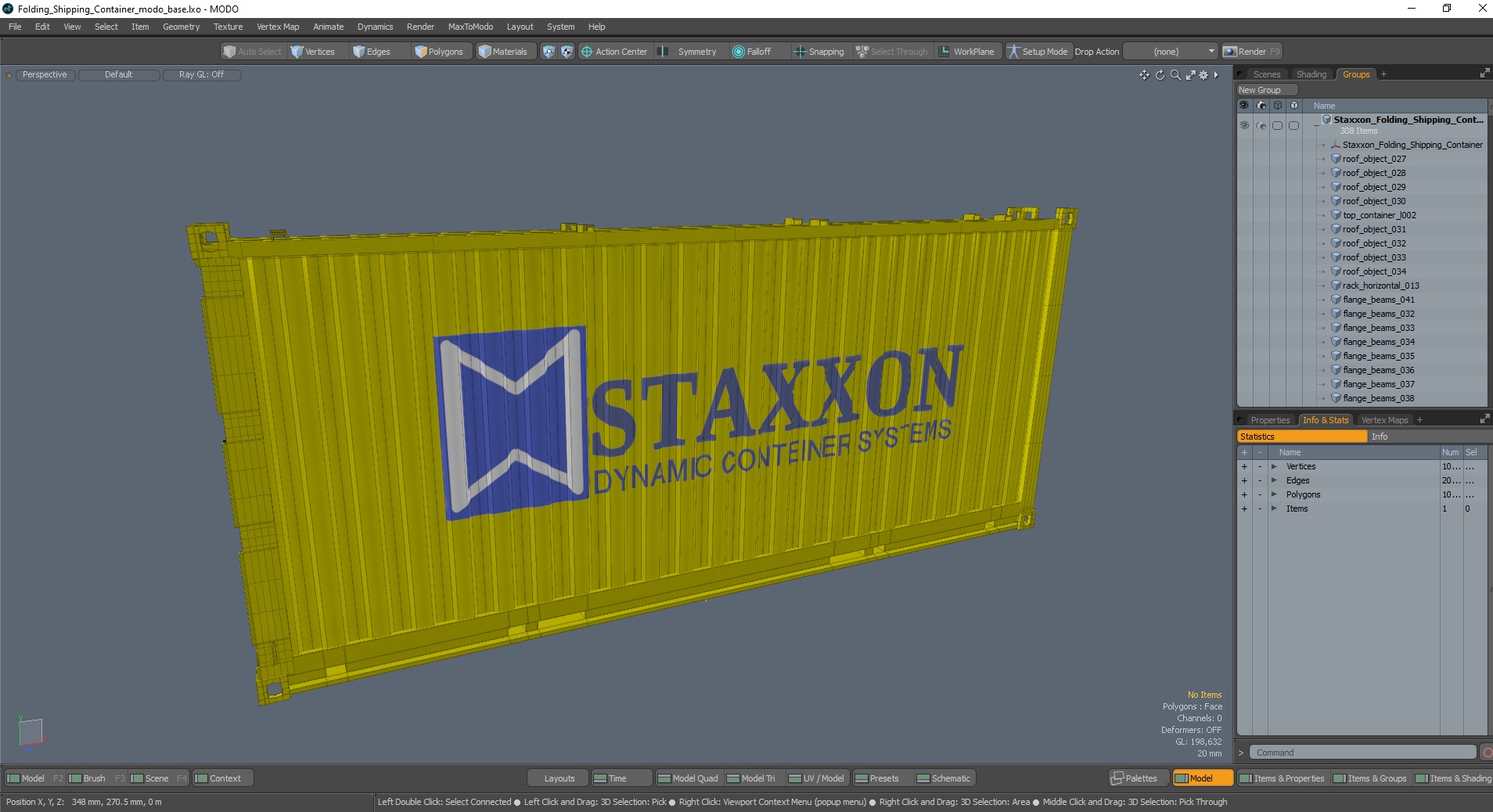Open the Default shading dropdown

click(x=119, y=75)
